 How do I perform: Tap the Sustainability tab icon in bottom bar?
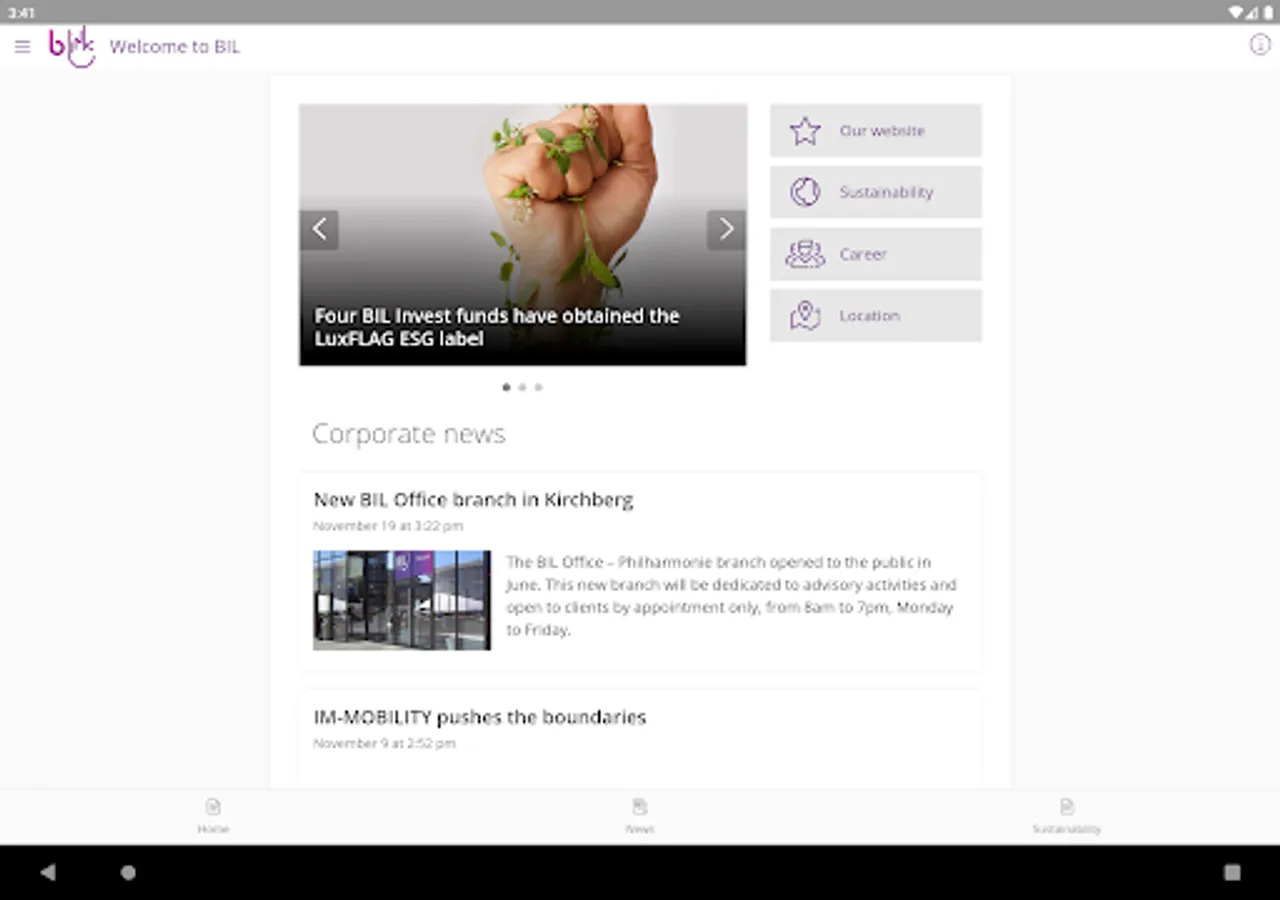(x=1067, y=807)
